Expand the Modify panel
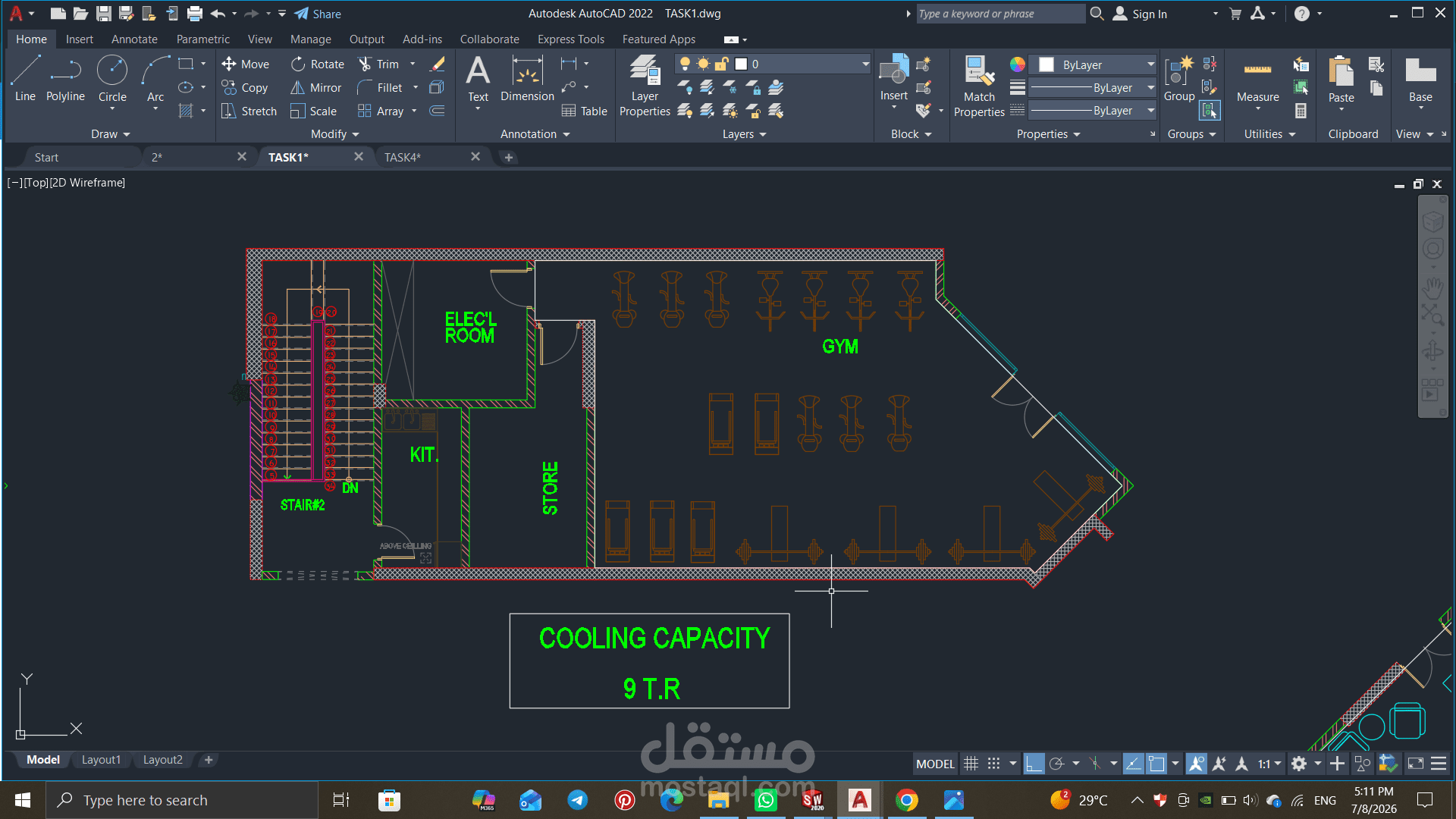 tap(335, 134)
